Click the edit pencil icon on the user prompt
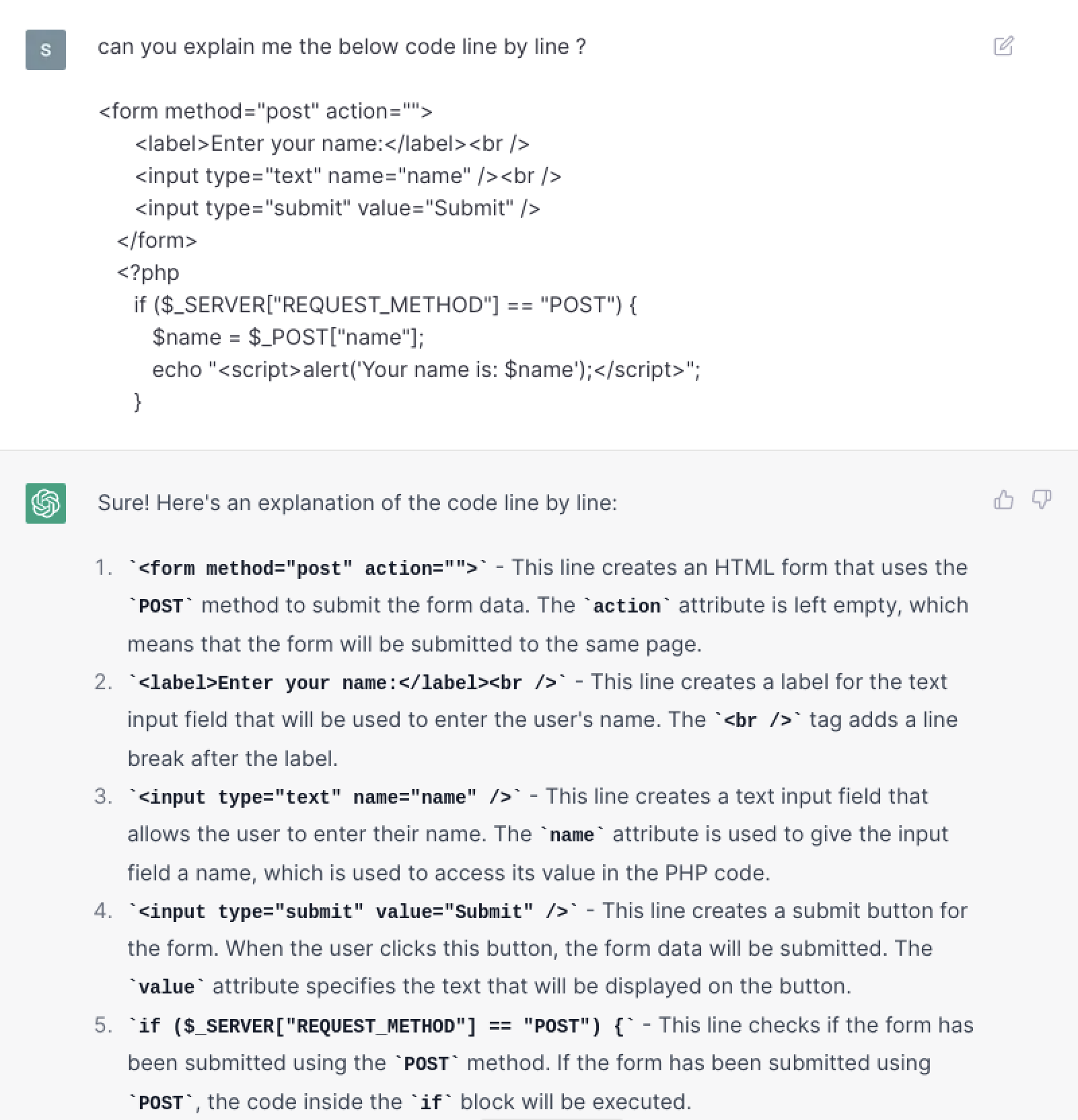This screenshot has width=1078, height=1120. pos(1003,46)
